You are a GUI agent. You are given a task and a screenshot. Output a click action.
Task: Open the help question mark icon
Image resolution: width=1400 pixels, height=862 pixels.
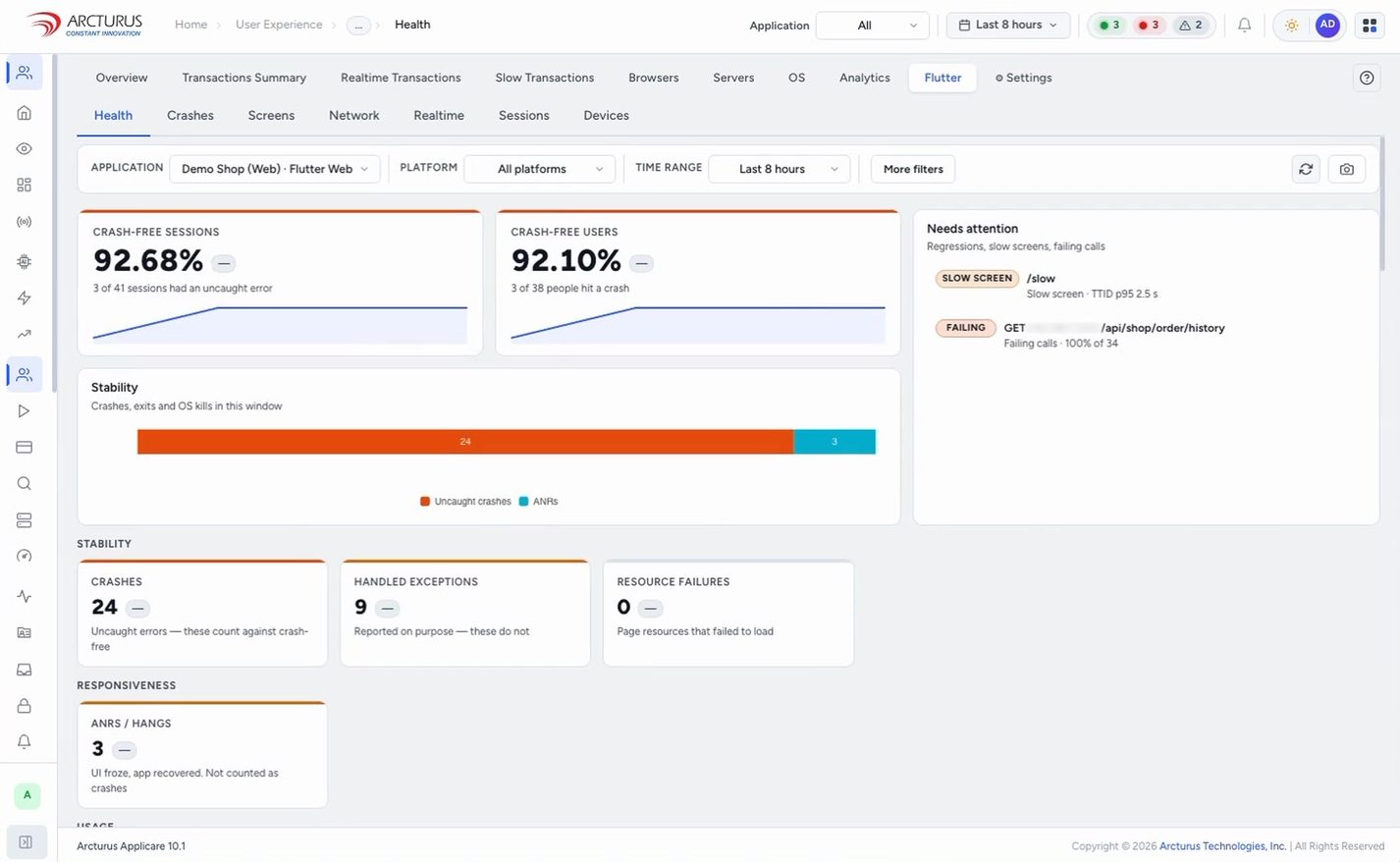pyautogui.click(x=1367, y=78)
